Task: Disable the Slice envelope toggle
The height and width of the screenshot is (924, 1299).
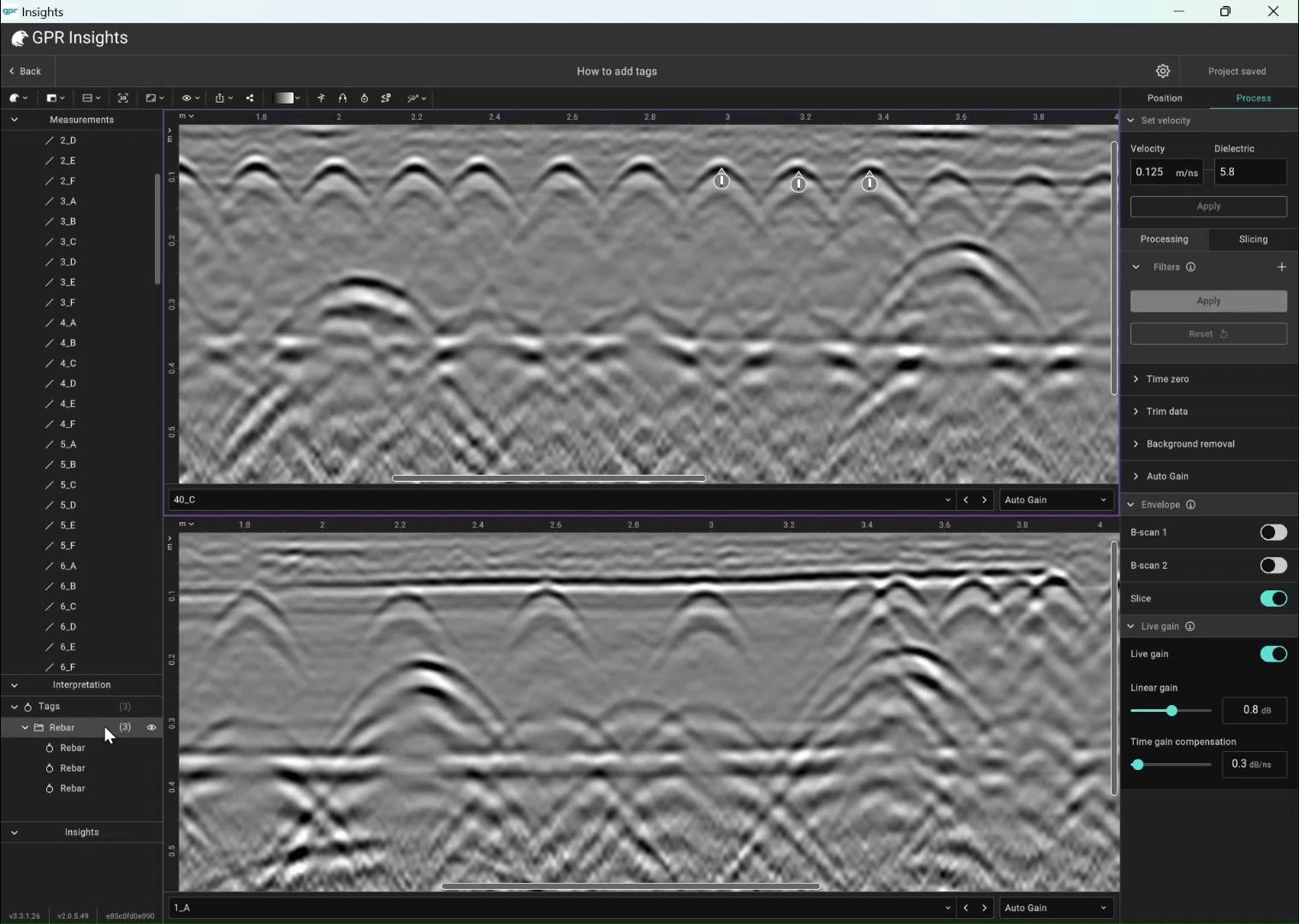Action: tap(1272, 598)
